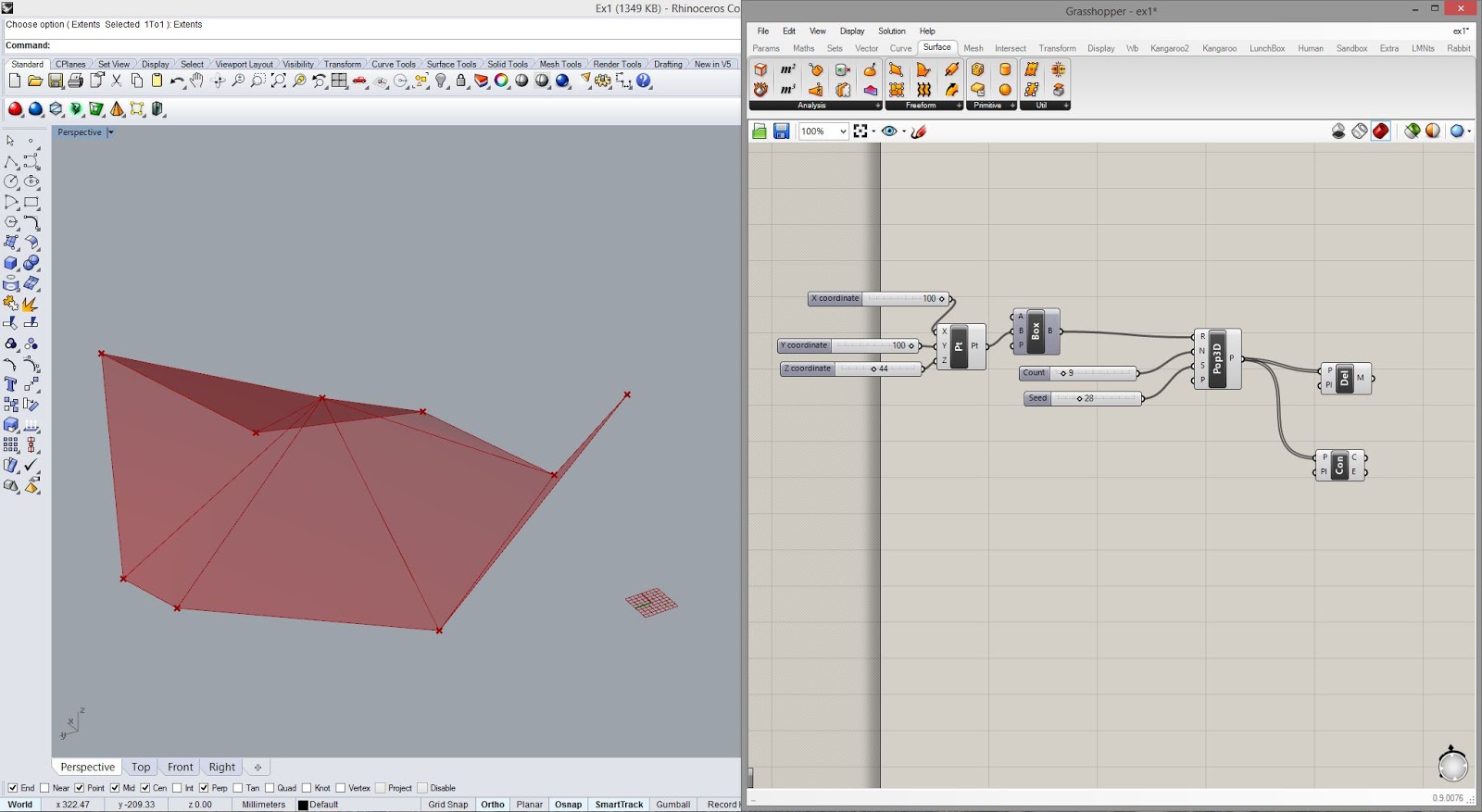The height and width of the screenshot is (812, 1482).
Task: Click the orange Sphere primitive component icon
Action: coord(1005,90)
